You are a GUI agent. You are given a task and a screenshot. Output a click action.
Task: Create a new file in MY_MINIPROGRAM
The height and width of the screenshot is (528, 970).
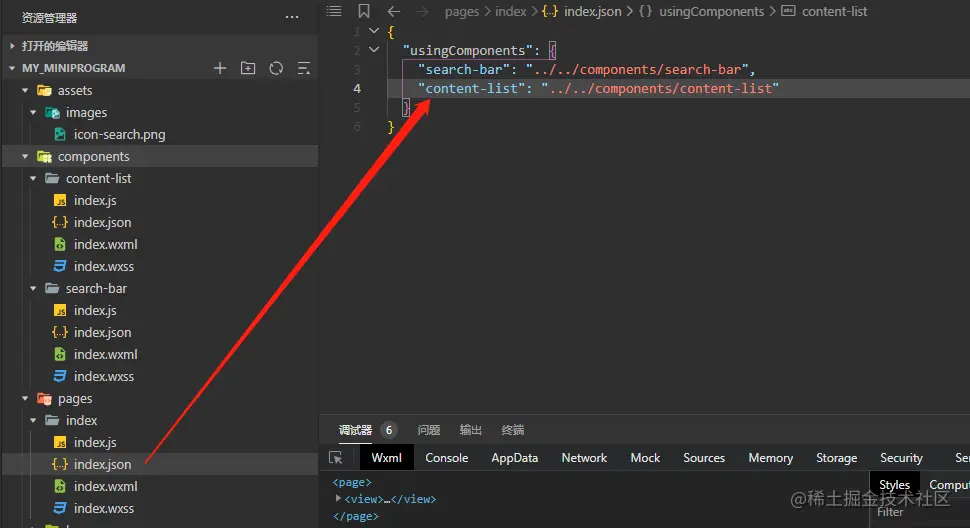point(220,68)
